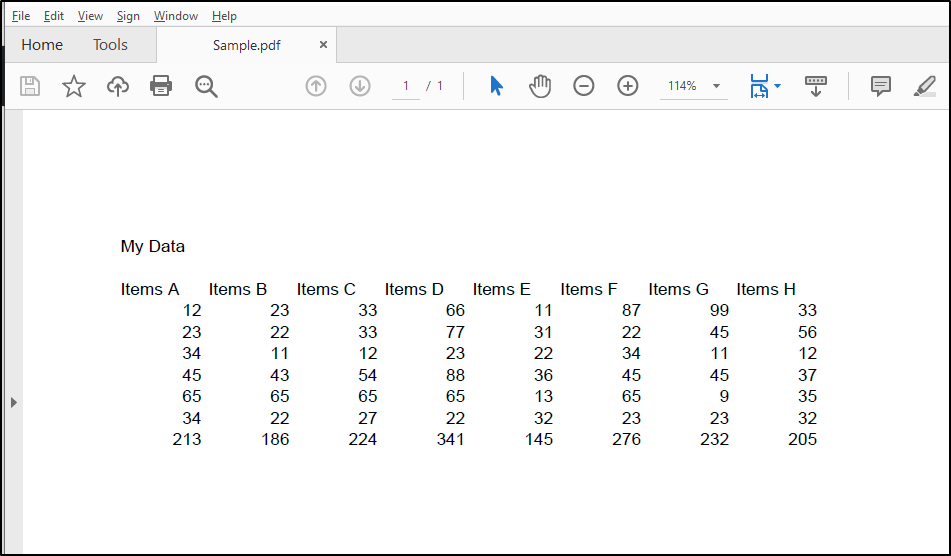Zoom in with the plus button
This screenshot has height=556, width=951.
coord(628,86)
